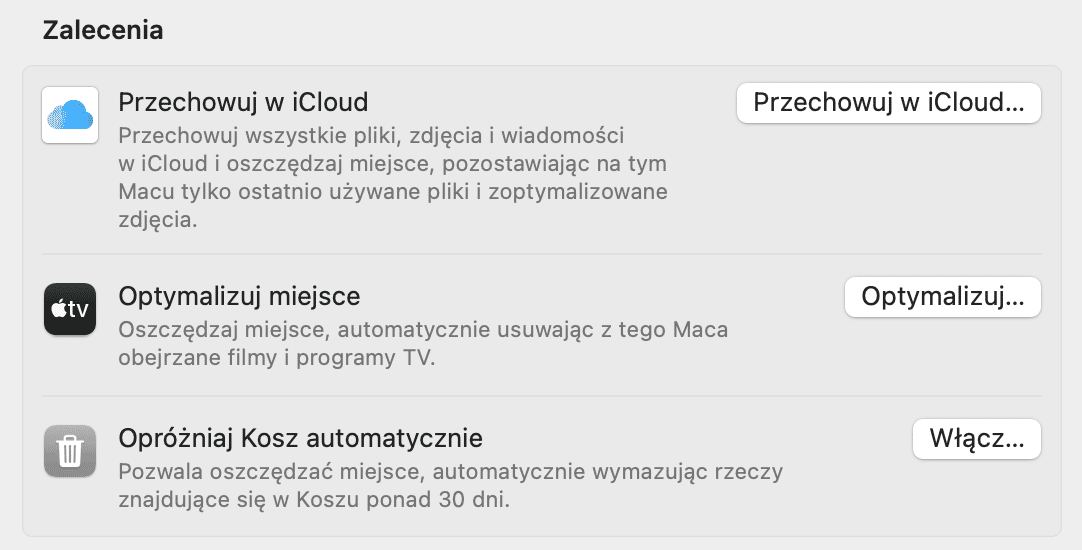Click the description about items in Koszu

[451, 486]
